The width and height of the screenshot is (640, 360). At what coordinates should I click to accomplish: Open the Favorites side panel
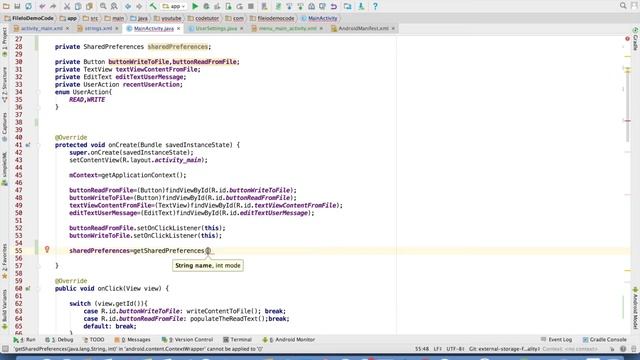click(x=4, y=262)
